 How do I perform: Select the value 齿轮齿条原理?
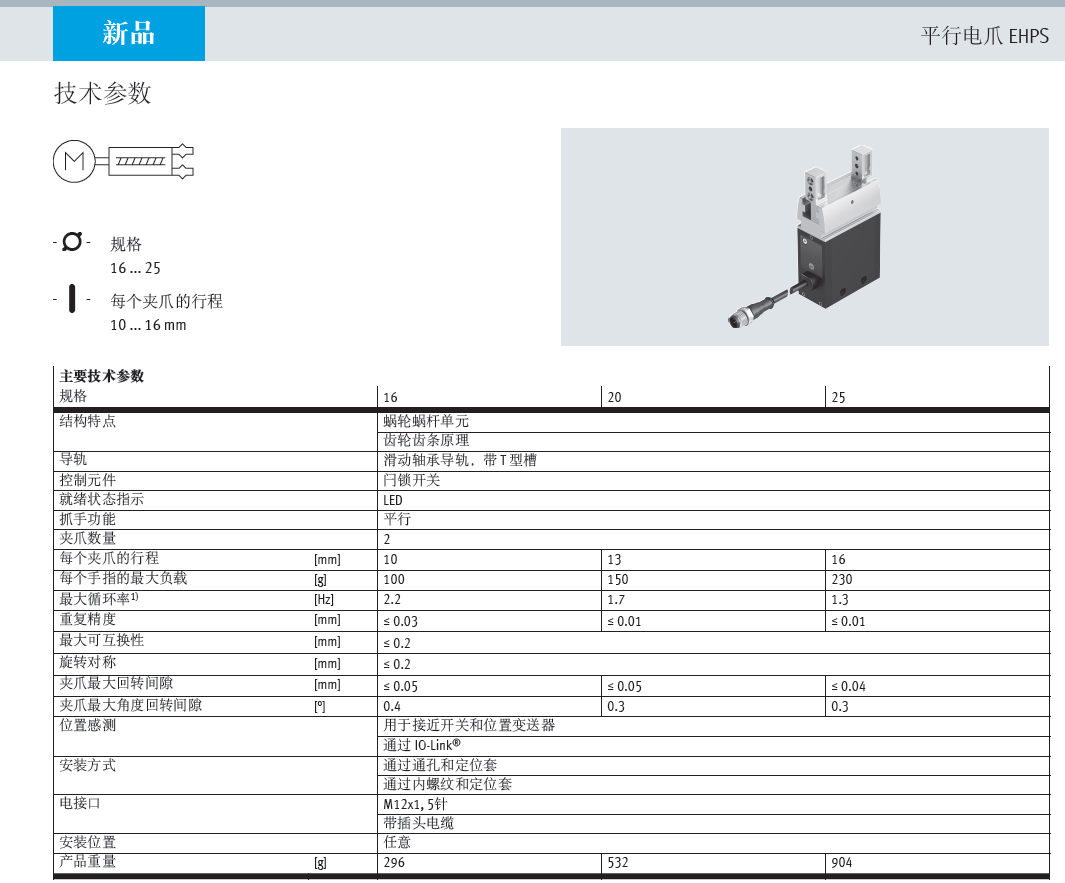pos(426,440)
